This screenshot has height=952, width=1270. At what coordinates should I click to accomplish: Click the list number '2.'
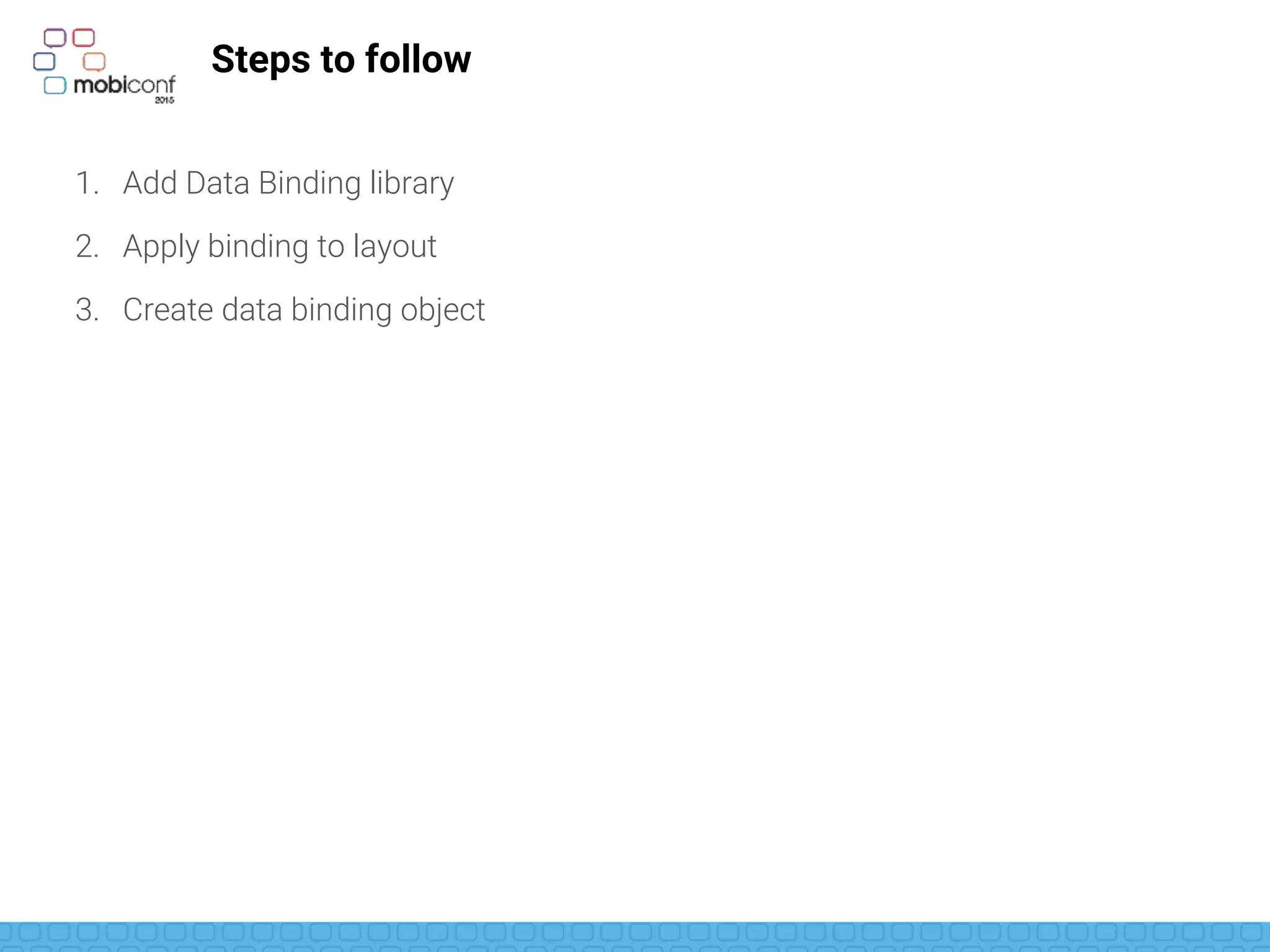coord(87,247)
